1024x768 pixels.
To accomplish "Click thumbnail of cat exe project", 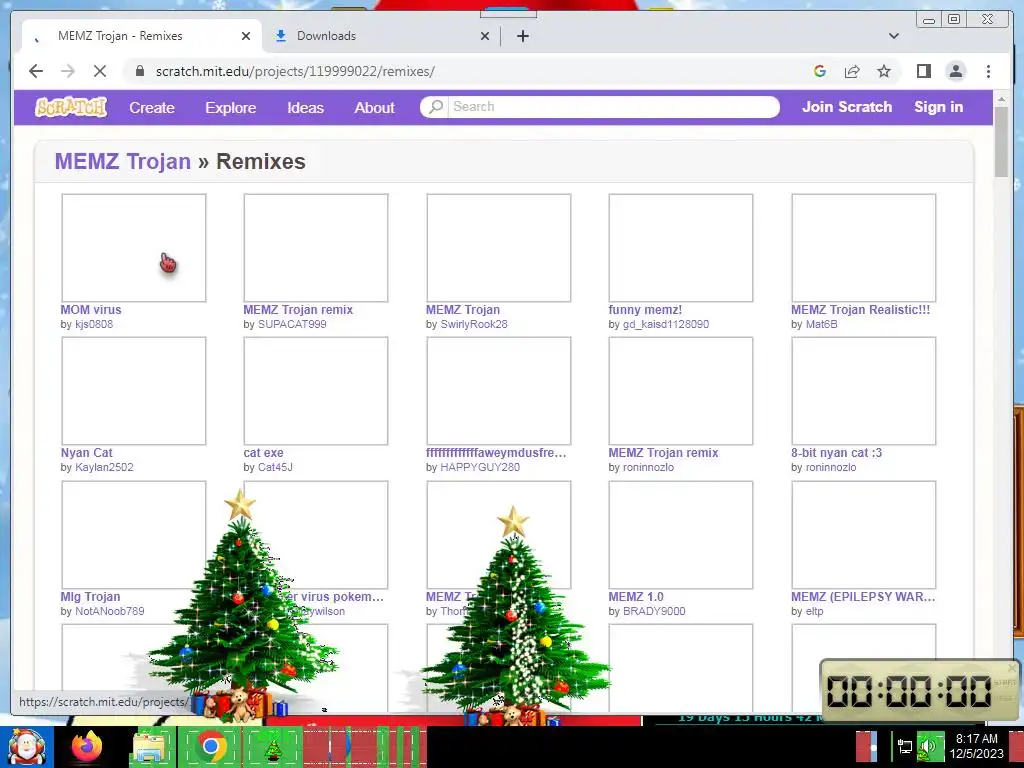I will coord(315,391).
